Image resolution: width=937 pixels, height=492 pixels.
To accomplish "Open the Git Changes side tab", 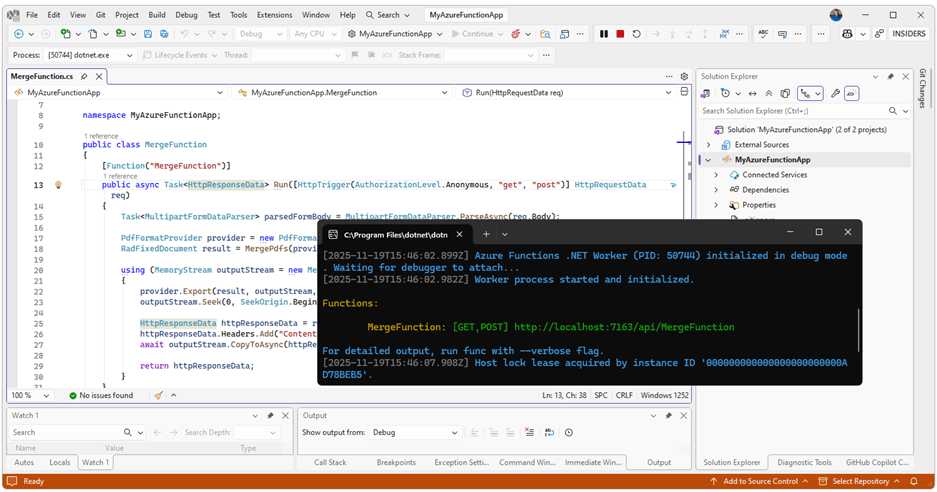I will 922,88.
